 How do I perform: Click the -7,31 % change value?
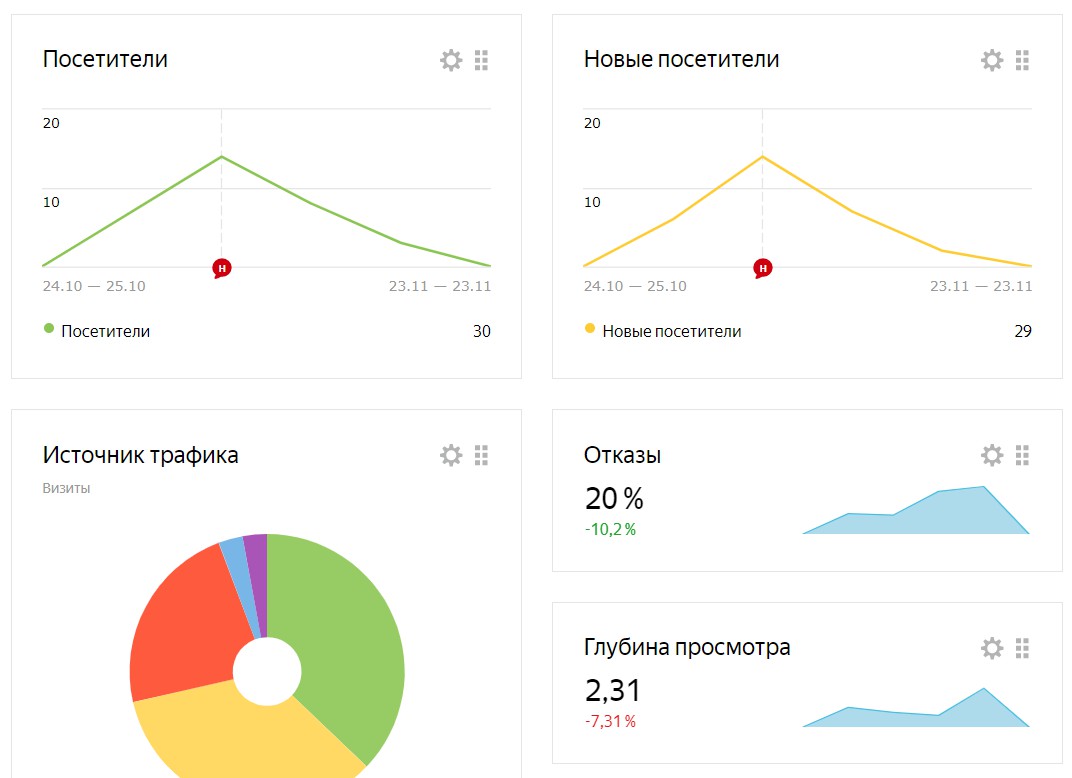coord(611,721)
